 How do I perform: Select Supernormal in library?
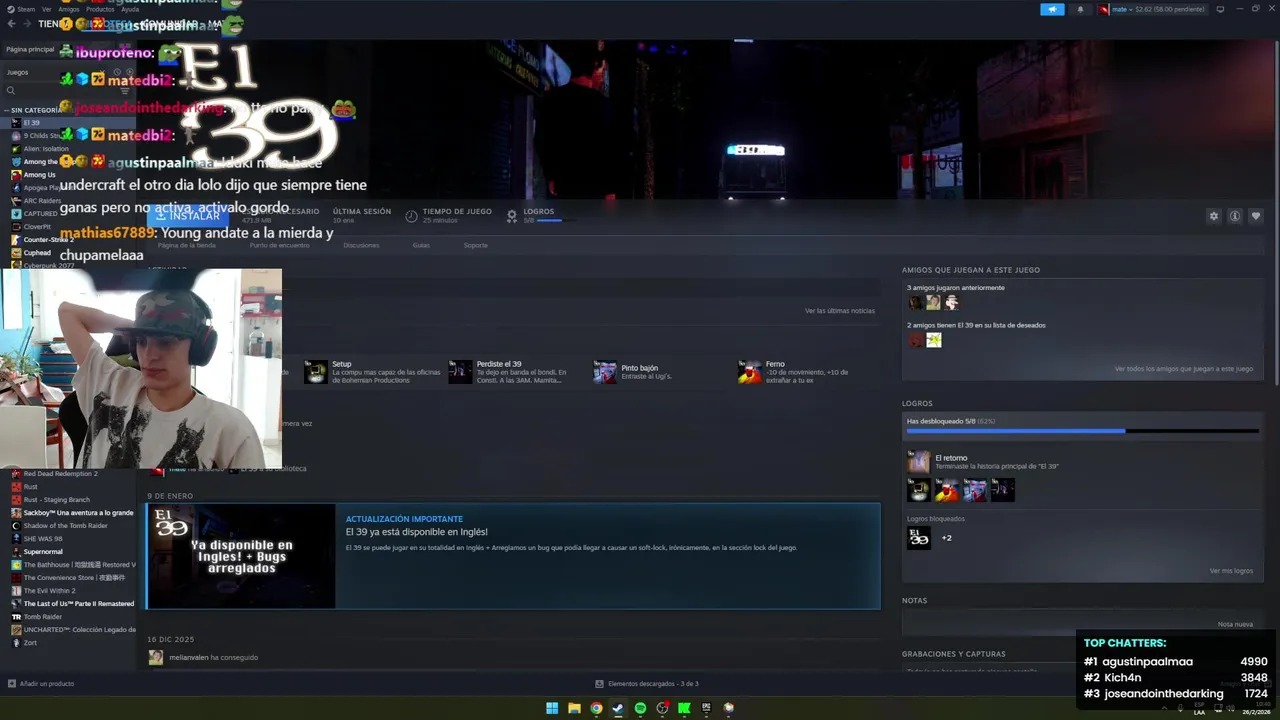coord(43,552)
